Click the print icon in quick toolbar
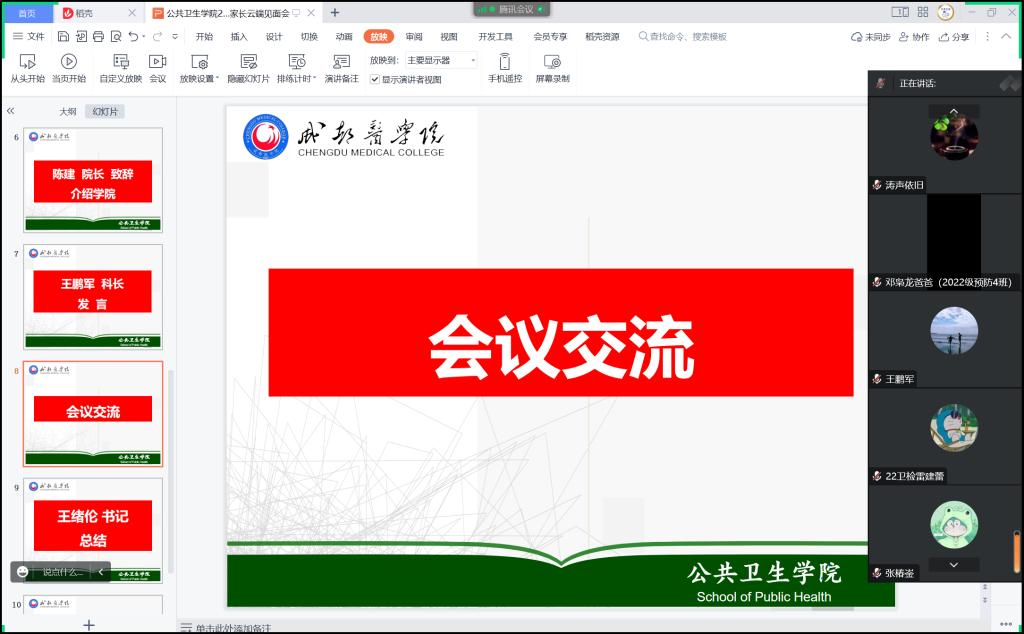1024x634 pixels. click(x=98, y=37)
